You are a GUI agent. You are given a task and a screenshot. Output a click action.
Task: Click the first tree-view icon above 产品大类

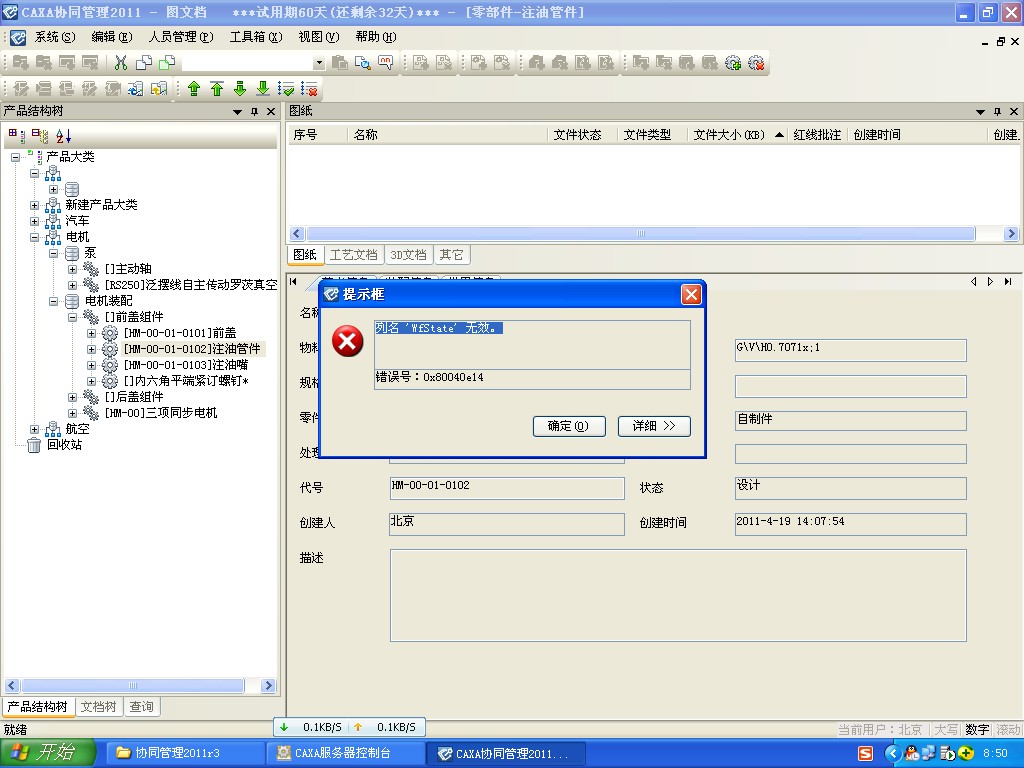(x=16, y=136)
